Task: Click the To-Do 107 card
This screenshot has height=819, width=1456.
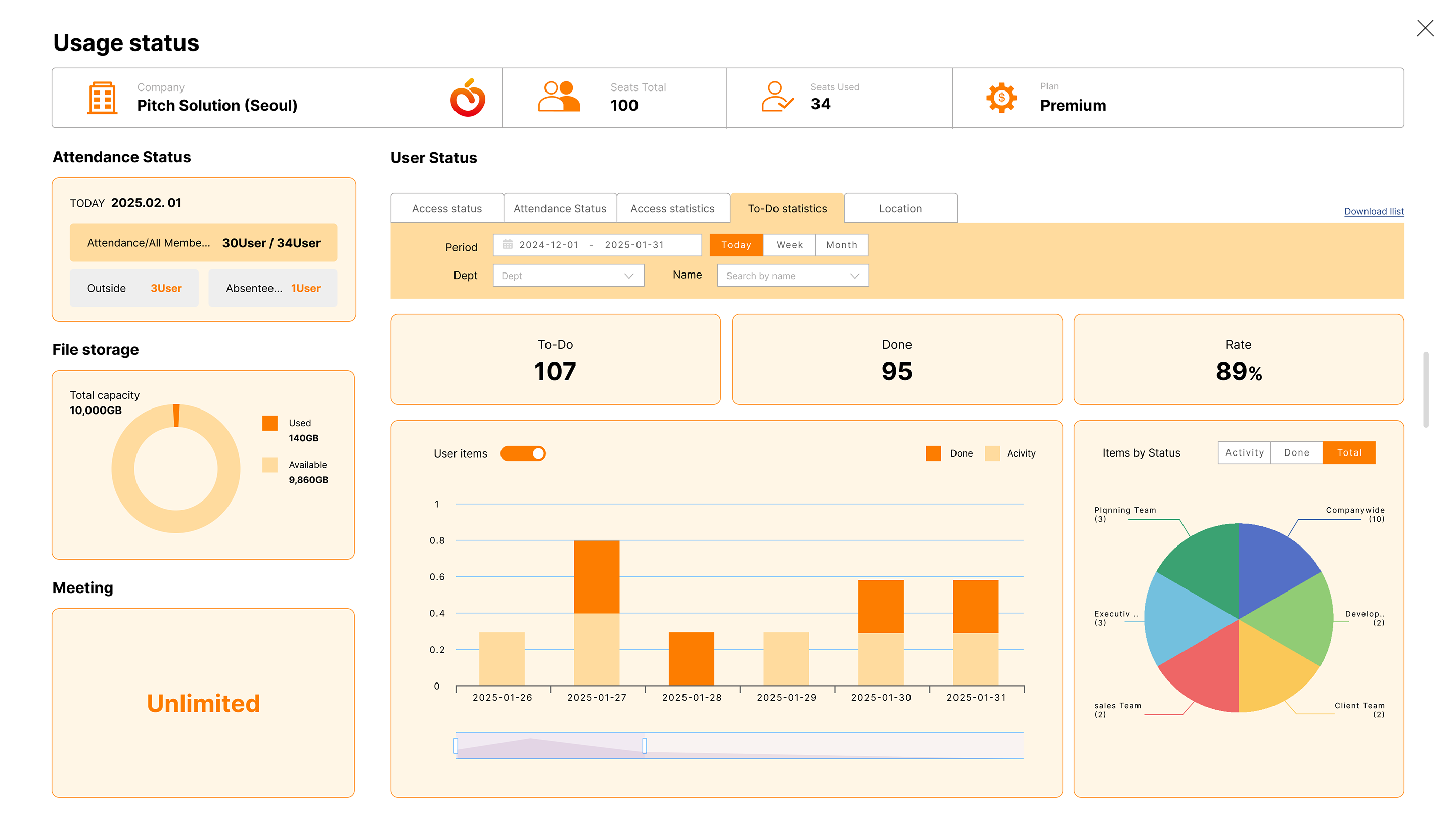Action: (556, 359)
